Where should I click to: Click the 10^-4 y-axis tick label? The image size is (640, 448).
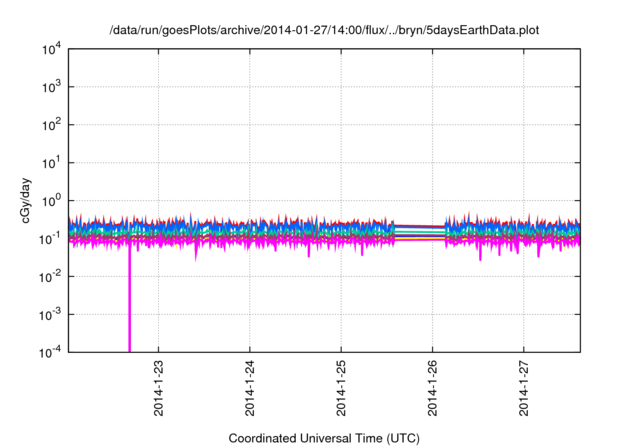point(50,352)
